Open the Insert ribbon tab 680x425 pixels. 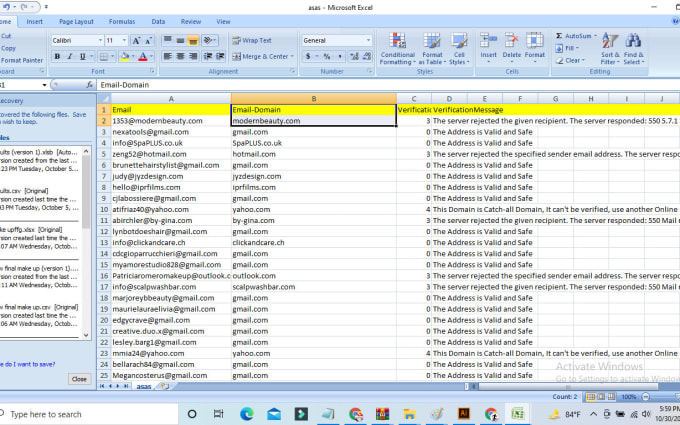point(34,21)
